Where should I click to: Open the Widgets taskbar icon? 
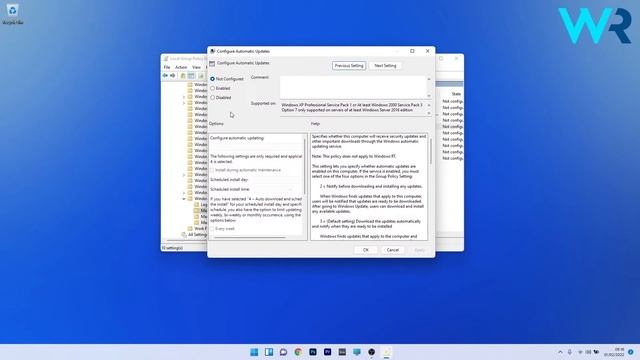pyautogui.click(x=269, y=352)
